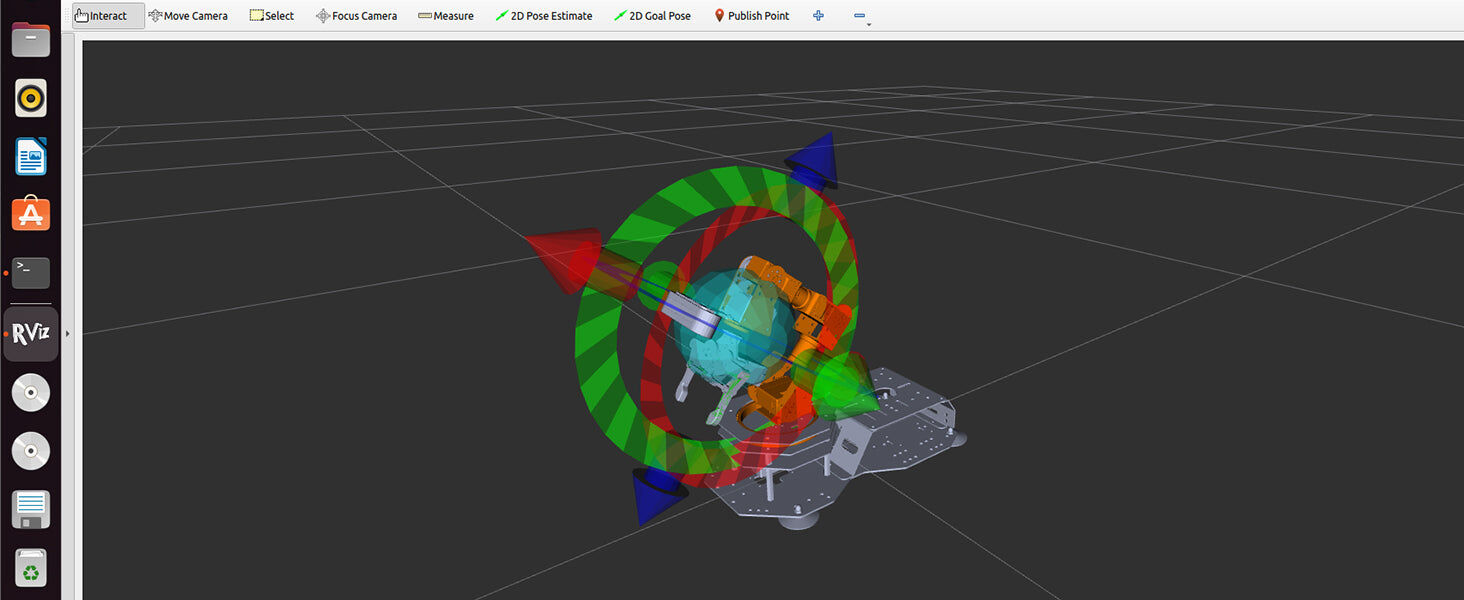
Task: Click the blue plus add-tool icon
Action: click(x=818, y=16)
